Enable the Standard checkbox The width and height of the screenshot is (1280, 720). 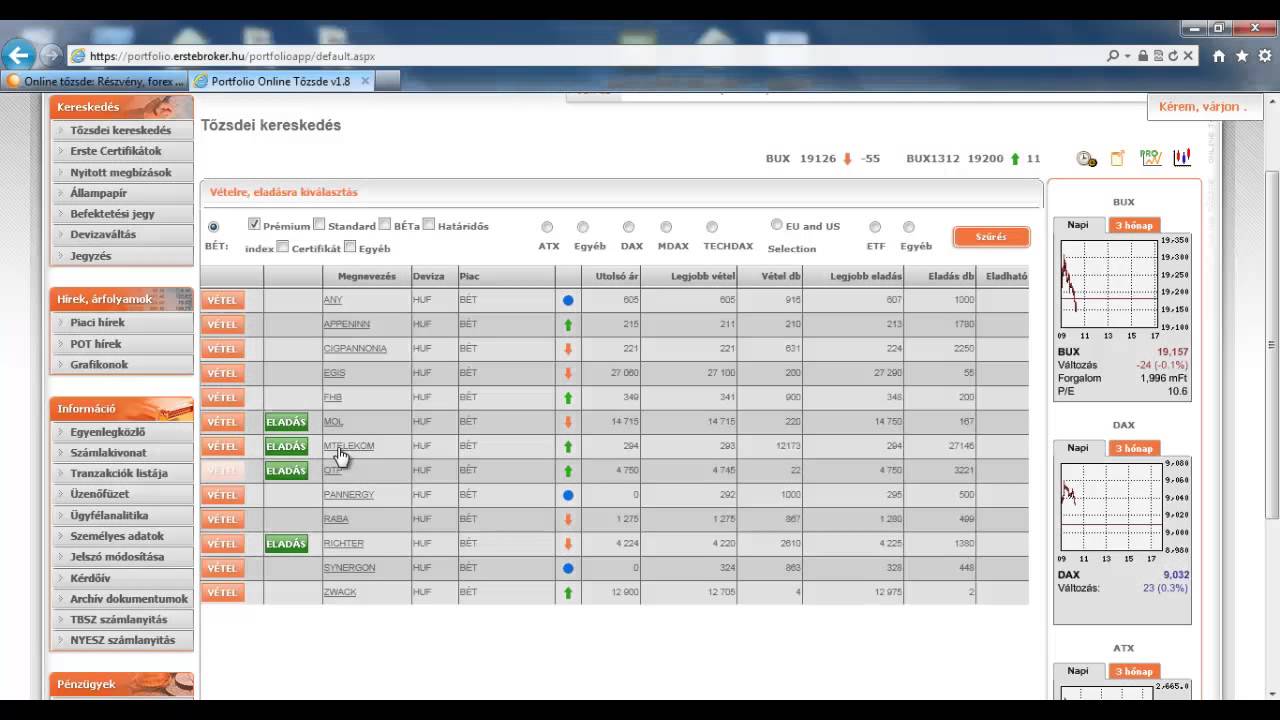coord(319,225)
